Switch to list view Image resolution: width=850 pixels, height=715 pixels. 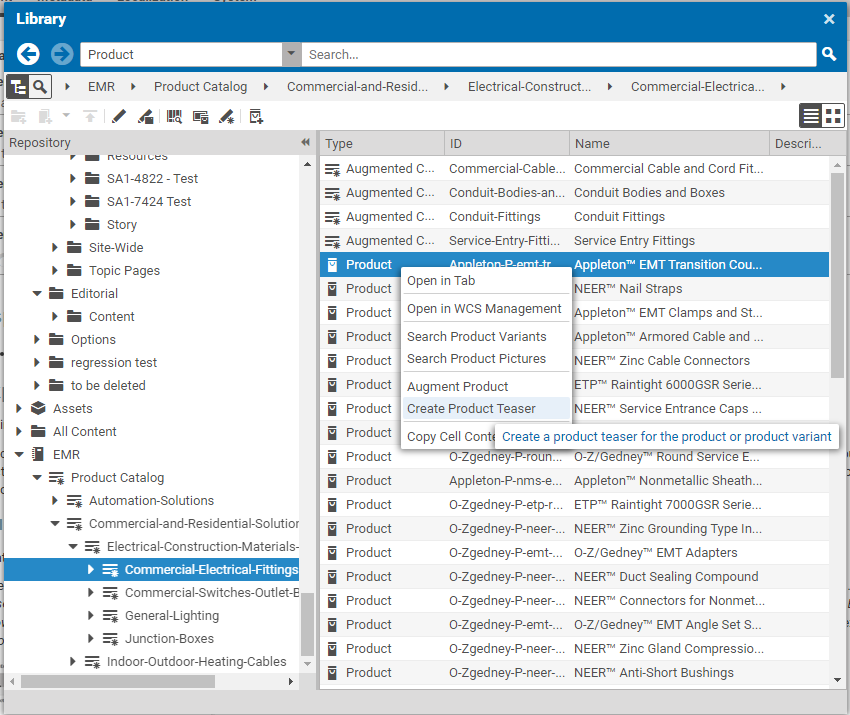click(811, 115)
